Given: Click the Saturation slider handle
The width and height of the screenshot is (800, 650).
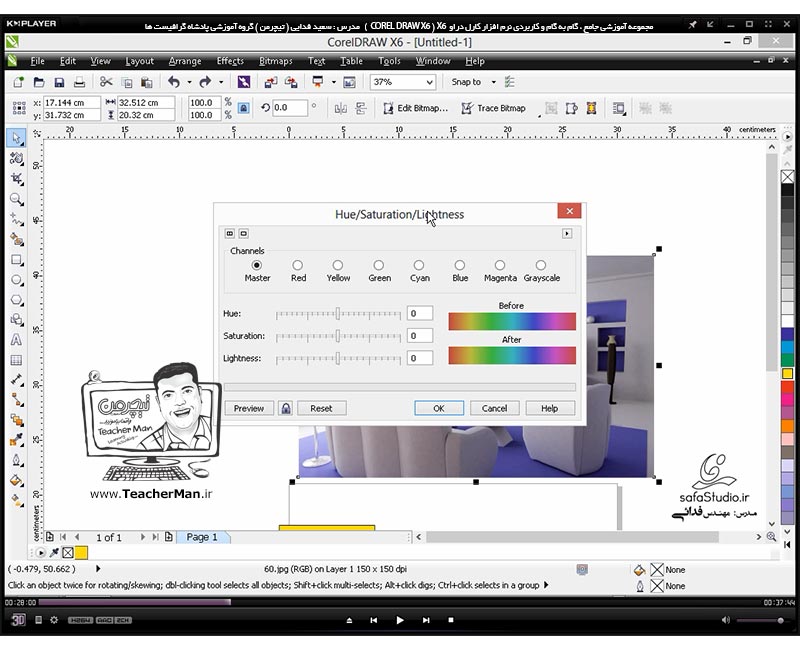Looking at the screenshot, I should pos(338,336).
